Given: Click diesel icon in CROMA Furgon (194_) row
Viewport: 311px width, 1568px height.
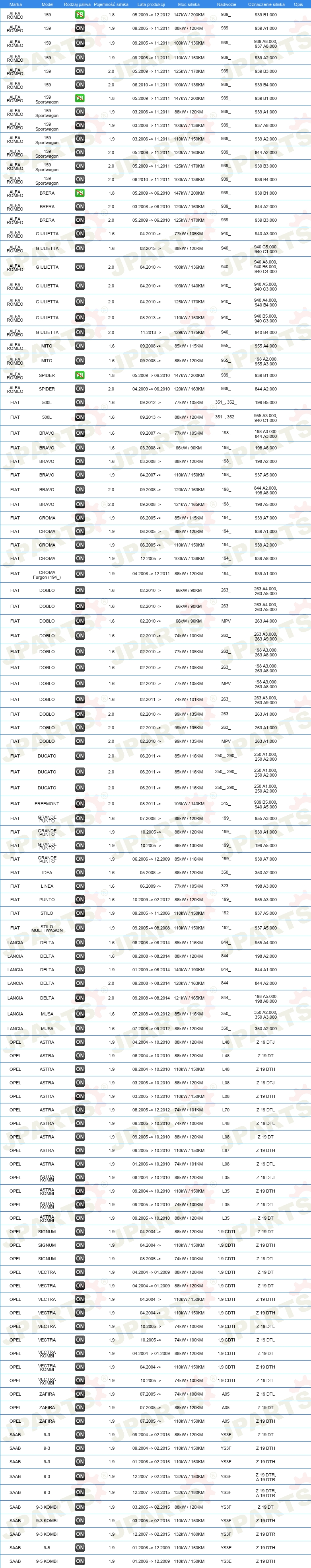Looking at the screenshot, I should (x=80, y=574).
